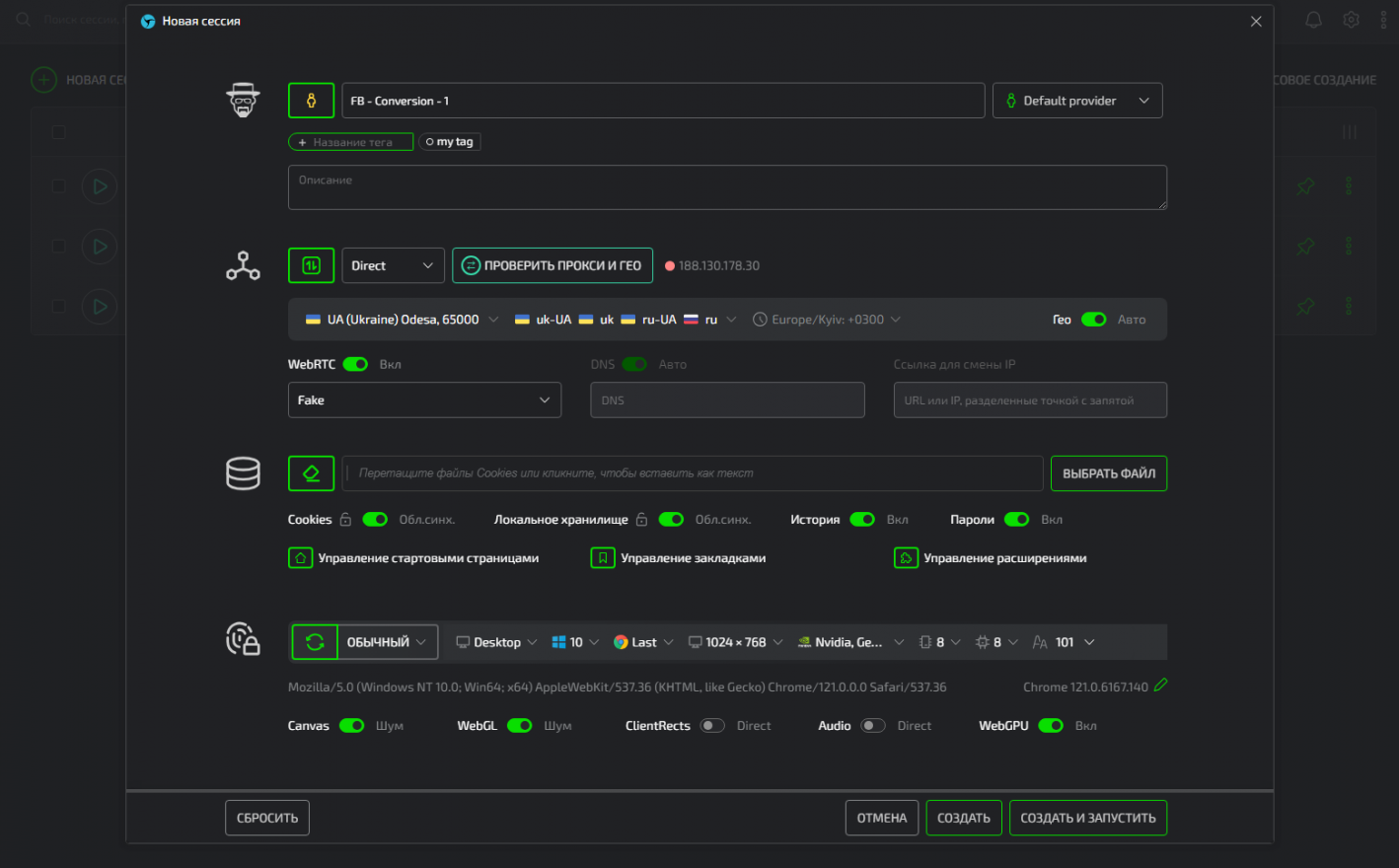Click the fingerprint lock icon
Image resolution: width=1399 pixels, height=868 pixels.
(243, 639)
